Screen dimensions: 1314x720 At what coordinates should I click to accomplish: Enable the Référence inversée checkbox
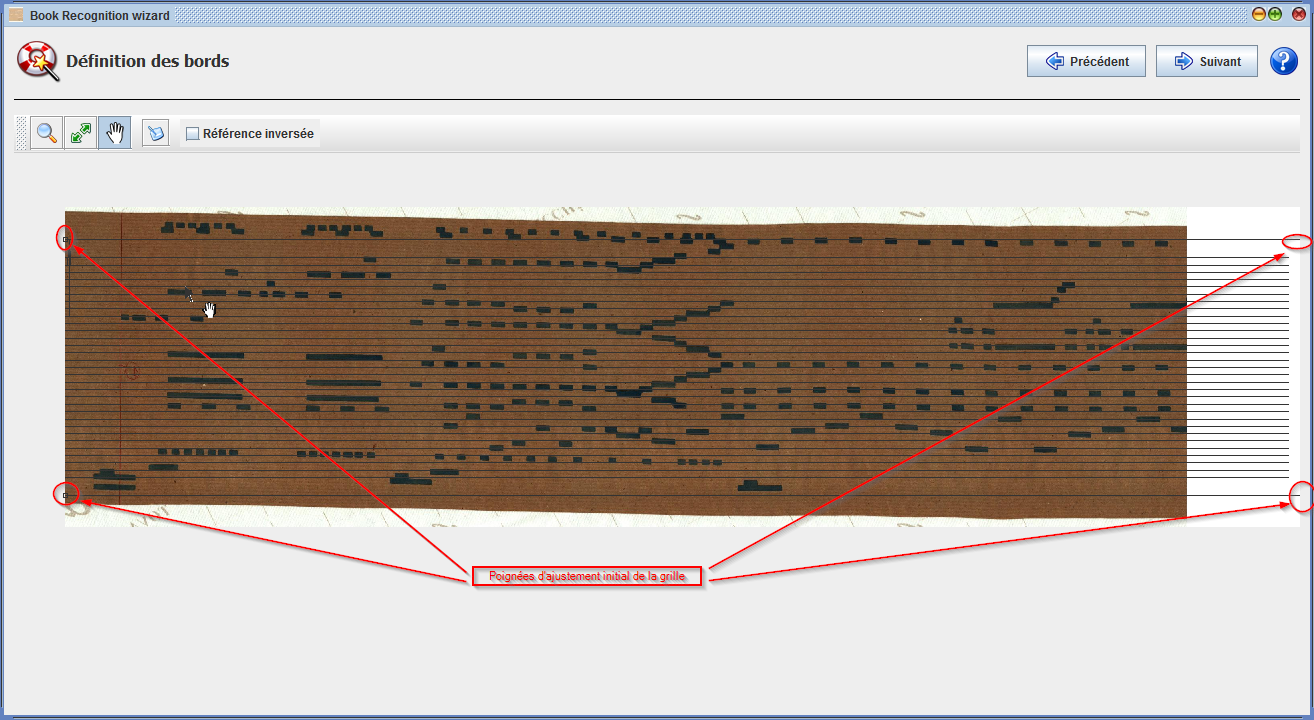tap(193, 134)
